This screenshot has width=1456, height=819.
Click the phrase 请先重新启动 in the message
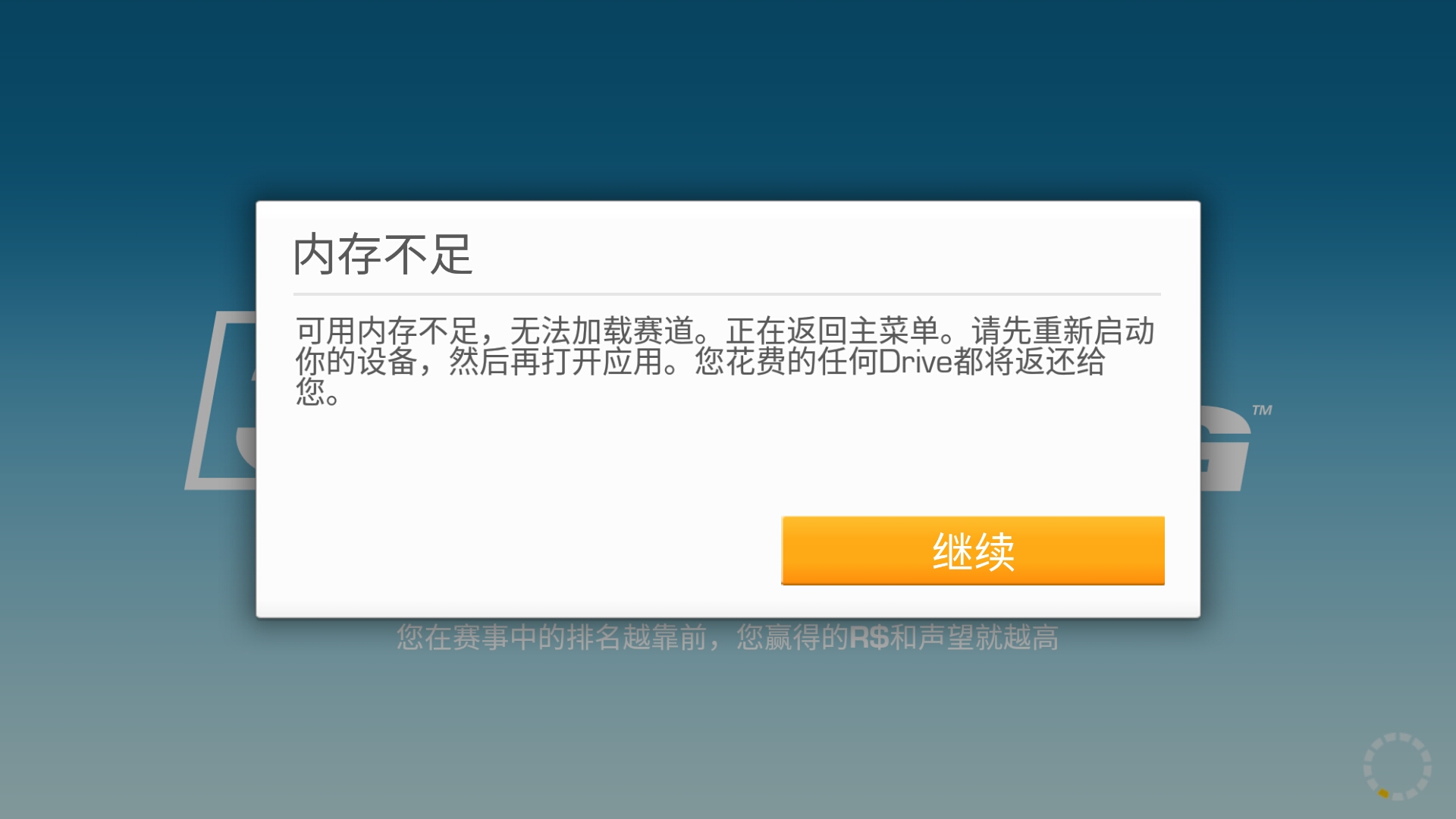pos(1063,331)
